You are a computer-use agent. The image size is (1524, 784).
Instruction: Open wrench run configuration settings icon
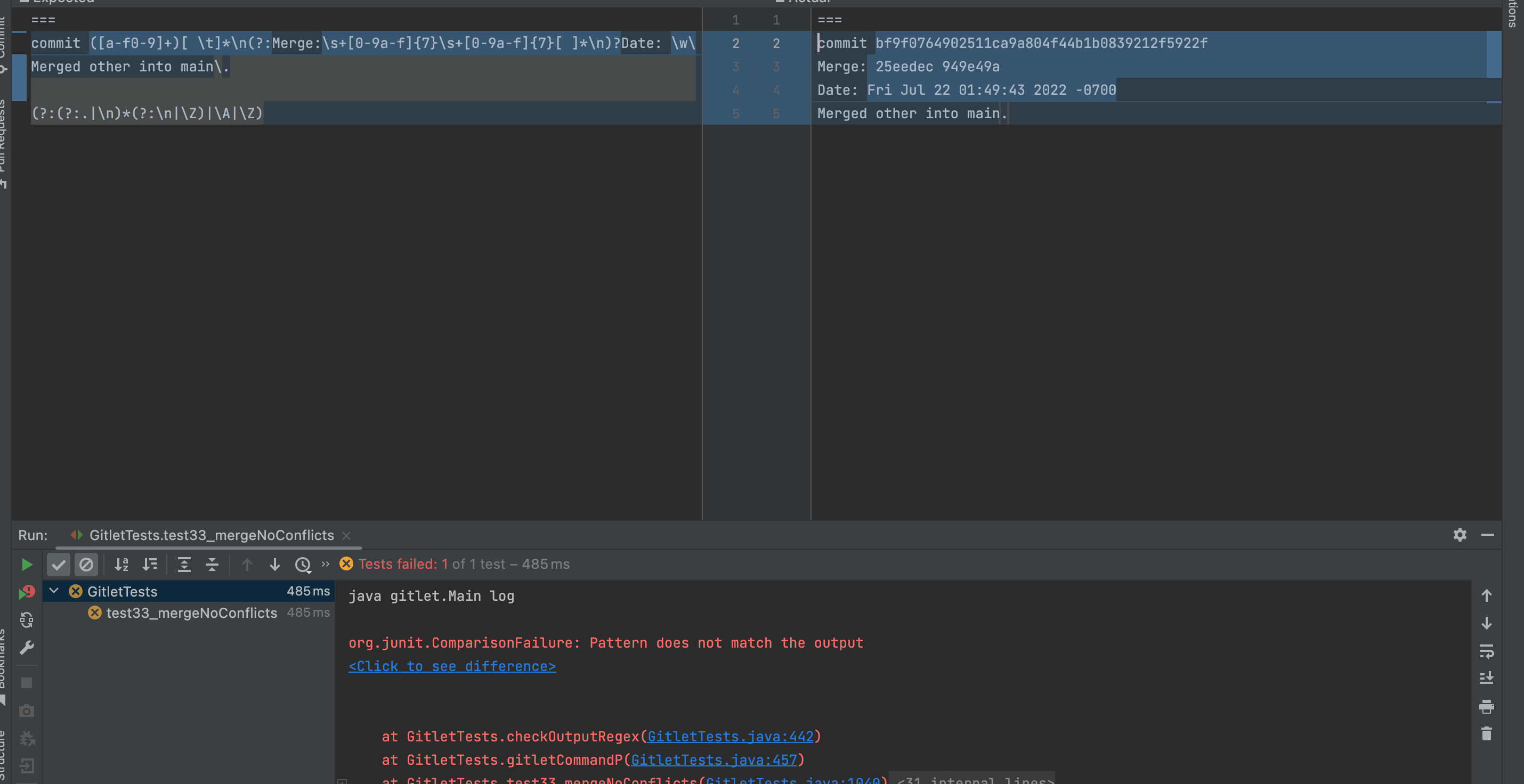[26, 648]
